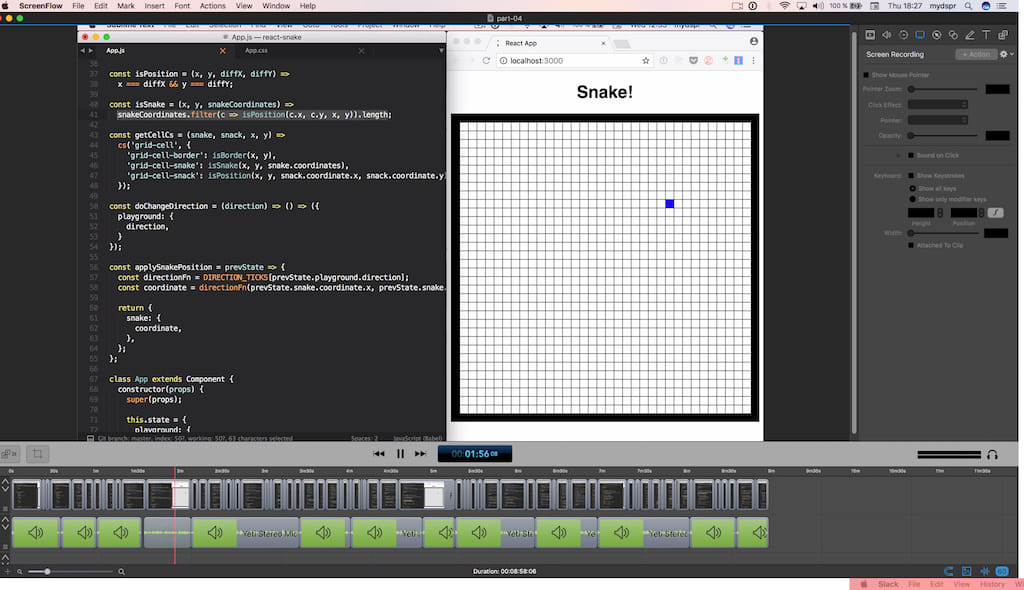Pause playback with the pause button
1024x590 pixels.
point(399,453)
